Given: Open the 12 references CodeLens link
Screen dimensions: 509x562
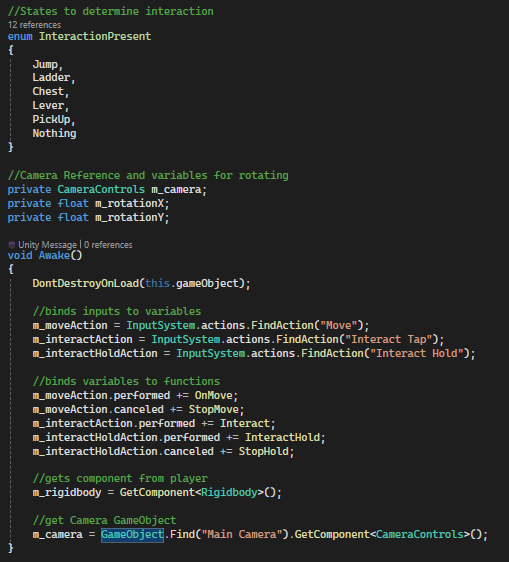Looking at the screenshot, I should pyautogui.click(x=34, y=25).
